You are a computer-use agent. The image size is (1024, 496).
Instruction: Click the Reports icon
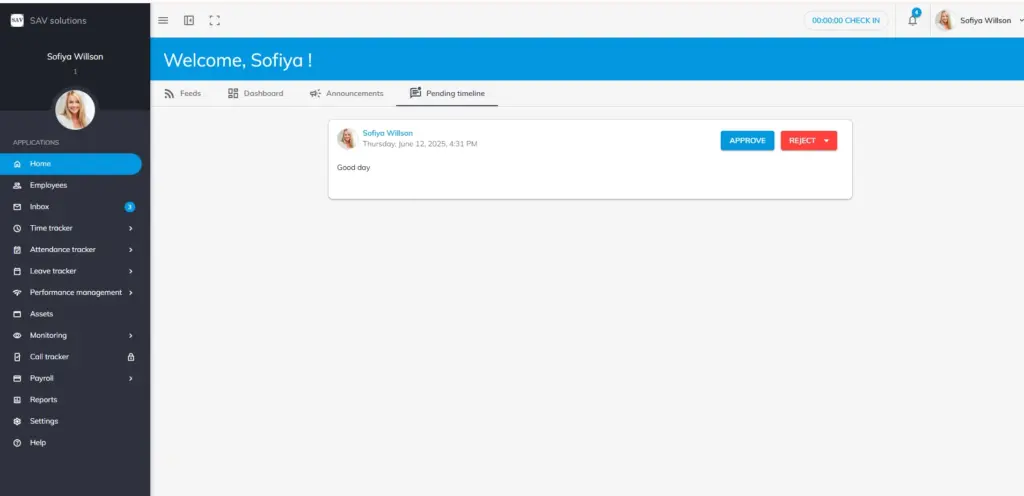pyautogui.click(x=18, y=400)
